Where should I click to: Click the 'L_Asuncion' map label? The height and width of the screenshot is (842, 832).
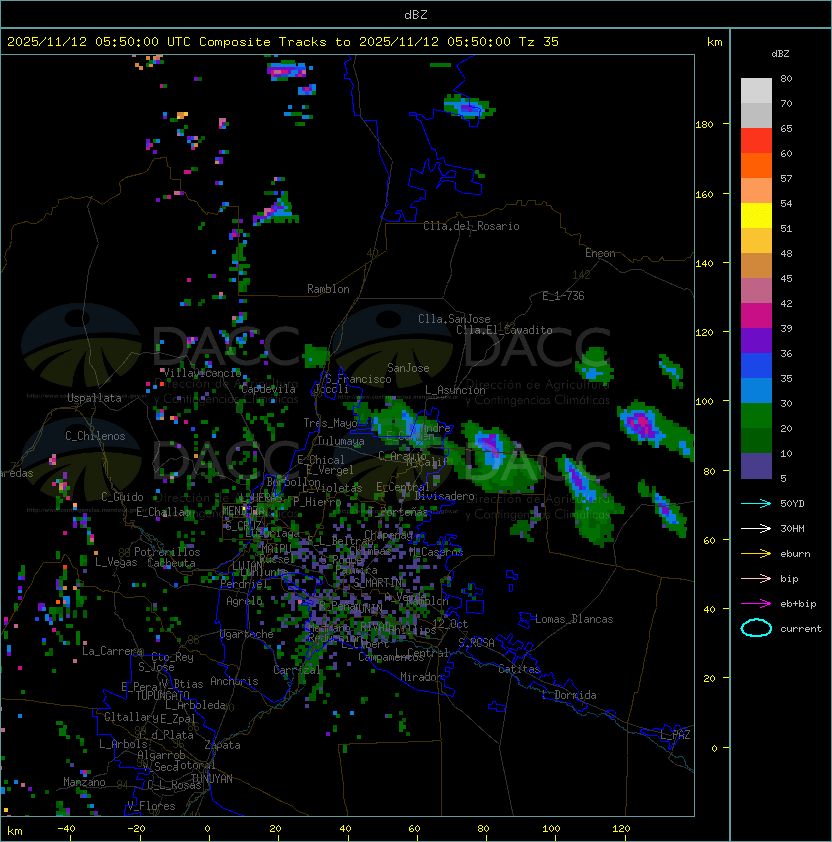coord(455,390)
